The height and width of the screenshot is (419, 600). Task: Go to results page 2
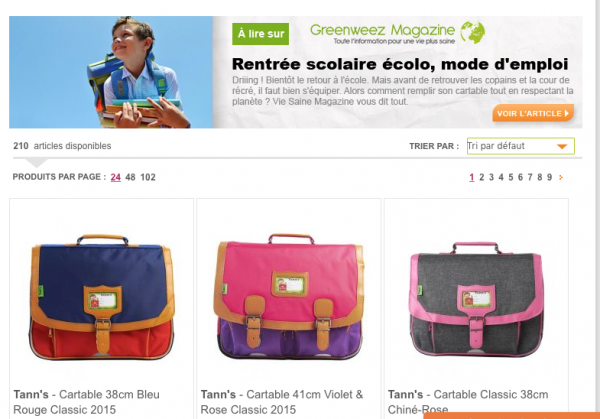pyautogui.click(x=481, y=177)
